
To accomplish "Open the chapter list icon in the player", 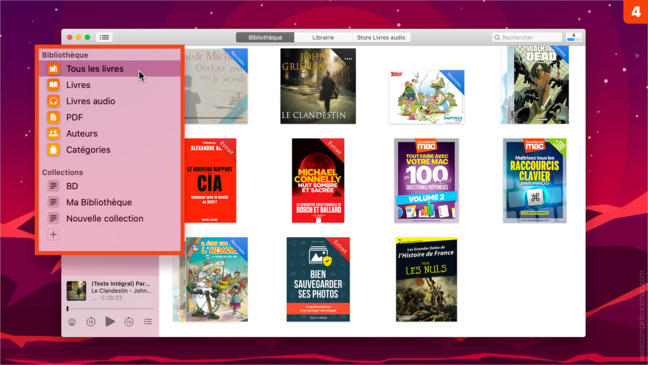I will pyautogui.click(x=148, y=322).
